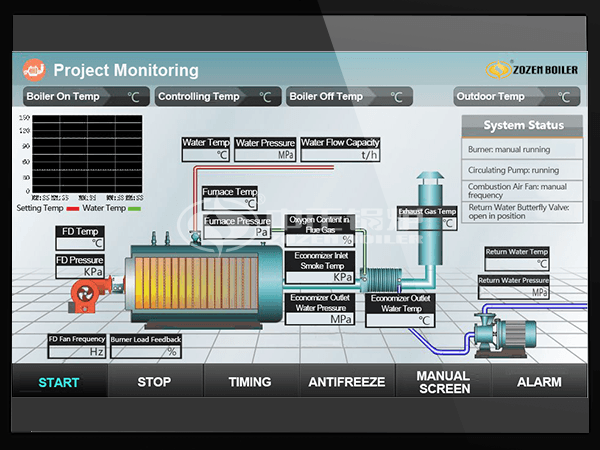Click the FD Fan Frequency Hz field
This screenshot has height=450, width=600.
coord(78,351)
